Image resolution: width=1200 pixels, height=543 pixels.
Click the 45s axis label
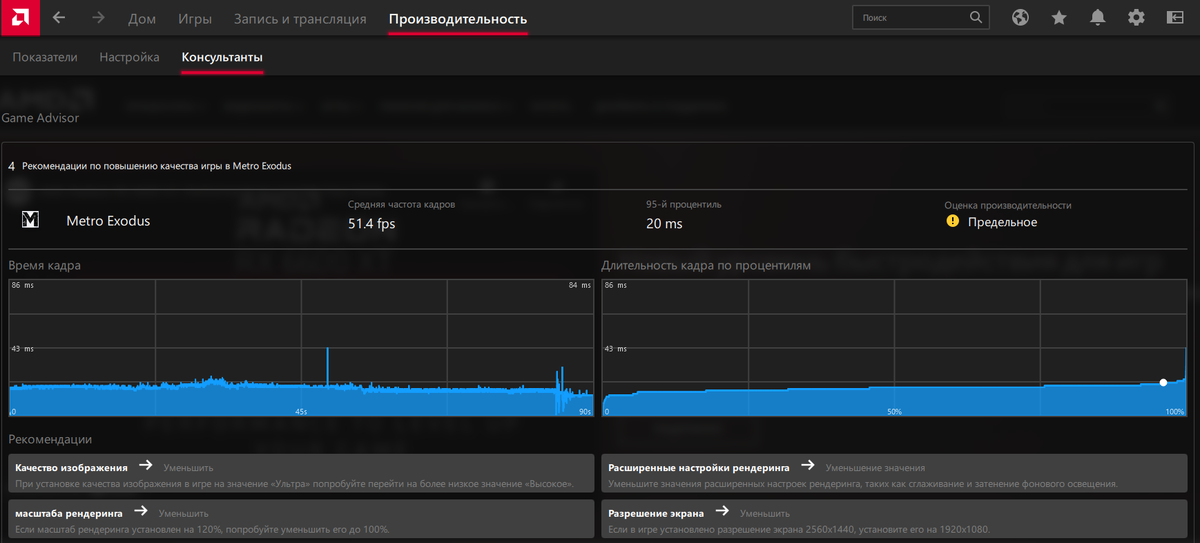click(301, 411)
